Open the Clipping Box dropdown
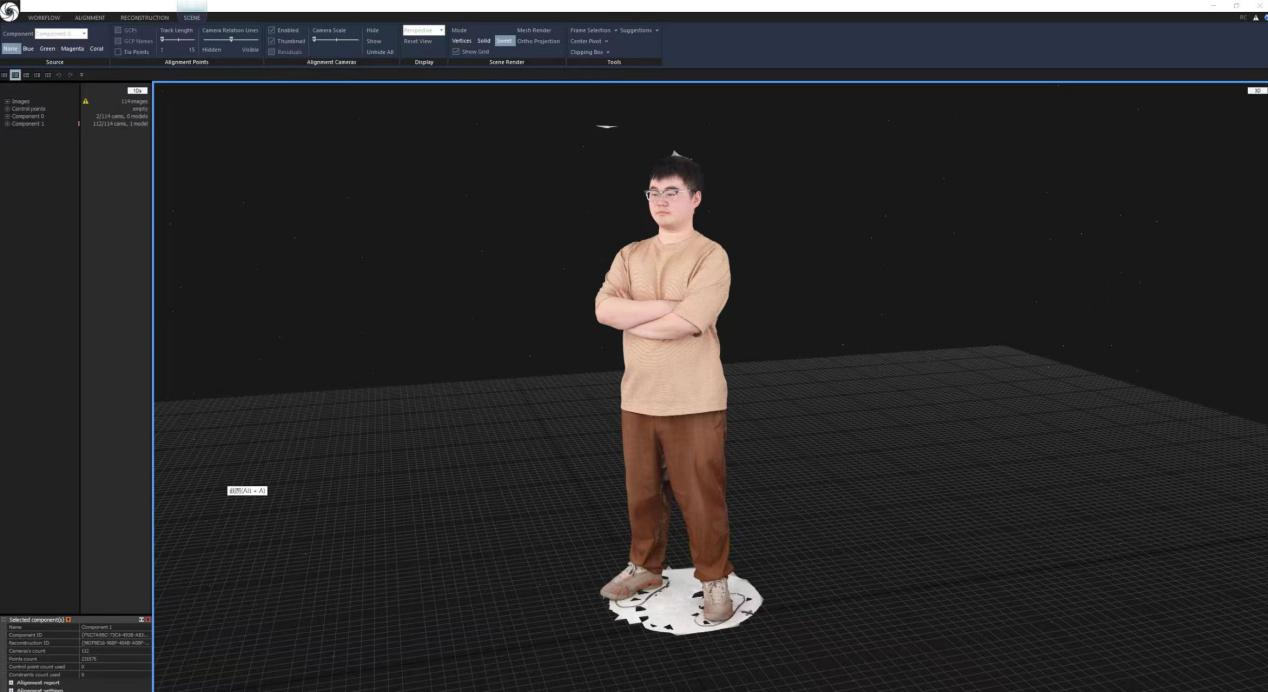Image resolution: width=1268 pixels, height=692 pixels. [590, 52]
